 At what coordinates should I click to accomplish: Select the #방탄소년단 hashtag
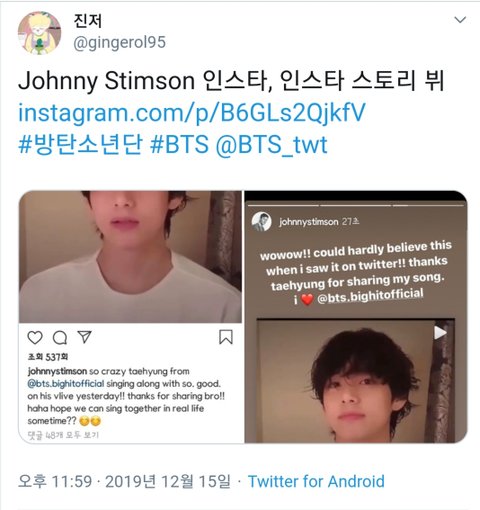point(80,145)
